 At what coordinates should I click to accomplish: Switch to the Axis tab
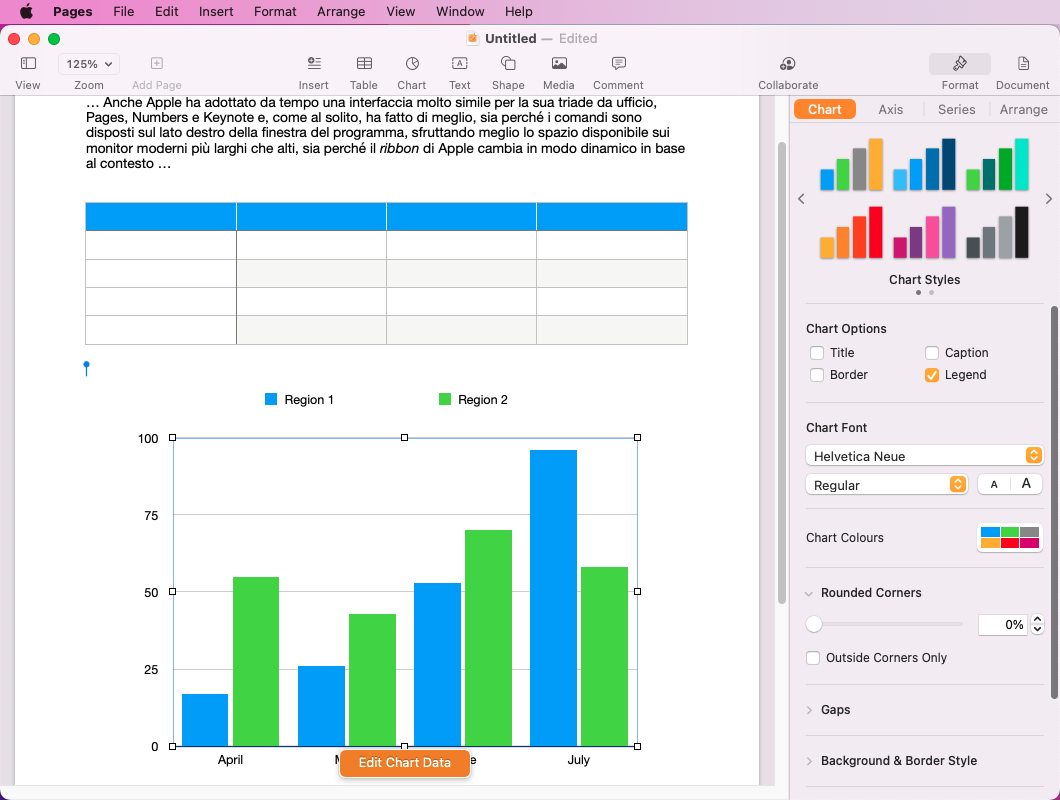(890, 109)
